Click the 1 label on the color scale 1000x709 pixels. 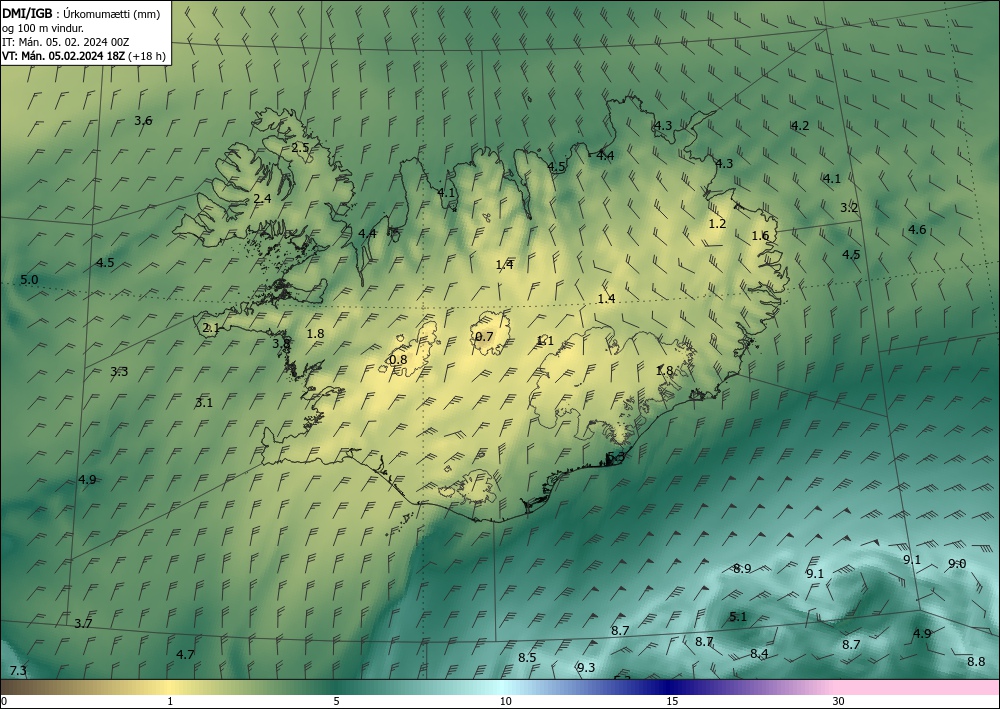(x=170, y=701)
